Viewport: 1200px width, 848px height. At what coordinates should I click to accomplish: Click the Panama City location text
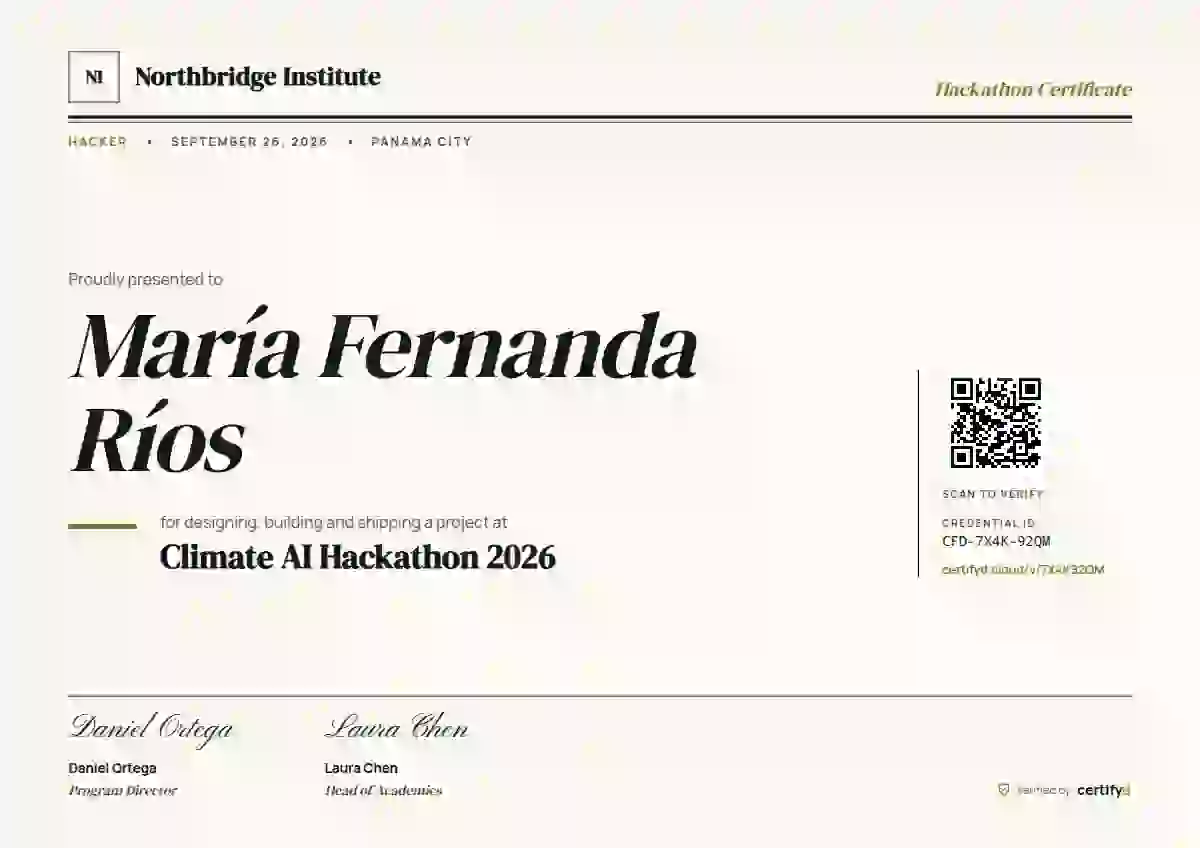421,142
